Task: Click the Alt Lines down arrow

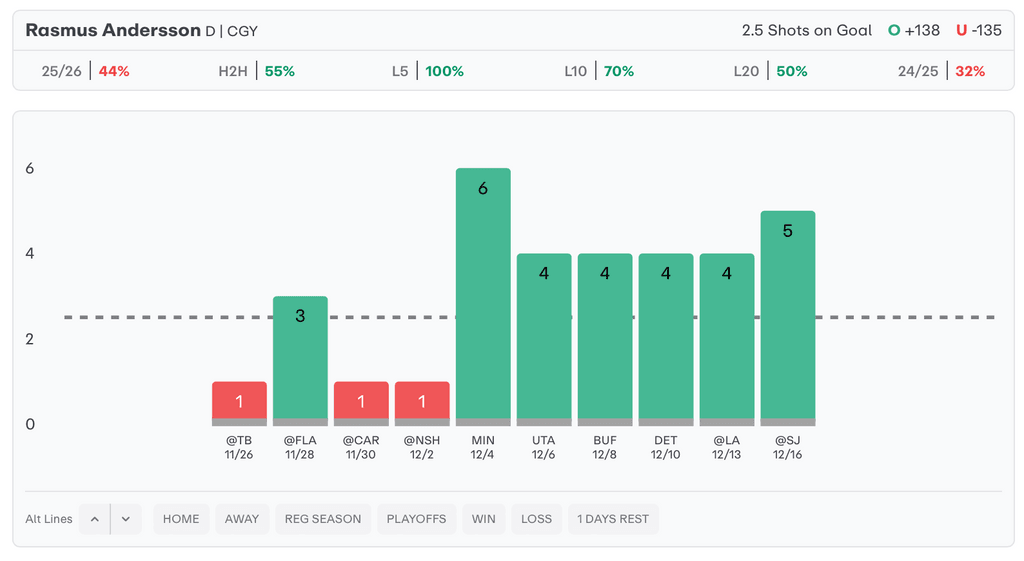Action: (x=126, y=519)
